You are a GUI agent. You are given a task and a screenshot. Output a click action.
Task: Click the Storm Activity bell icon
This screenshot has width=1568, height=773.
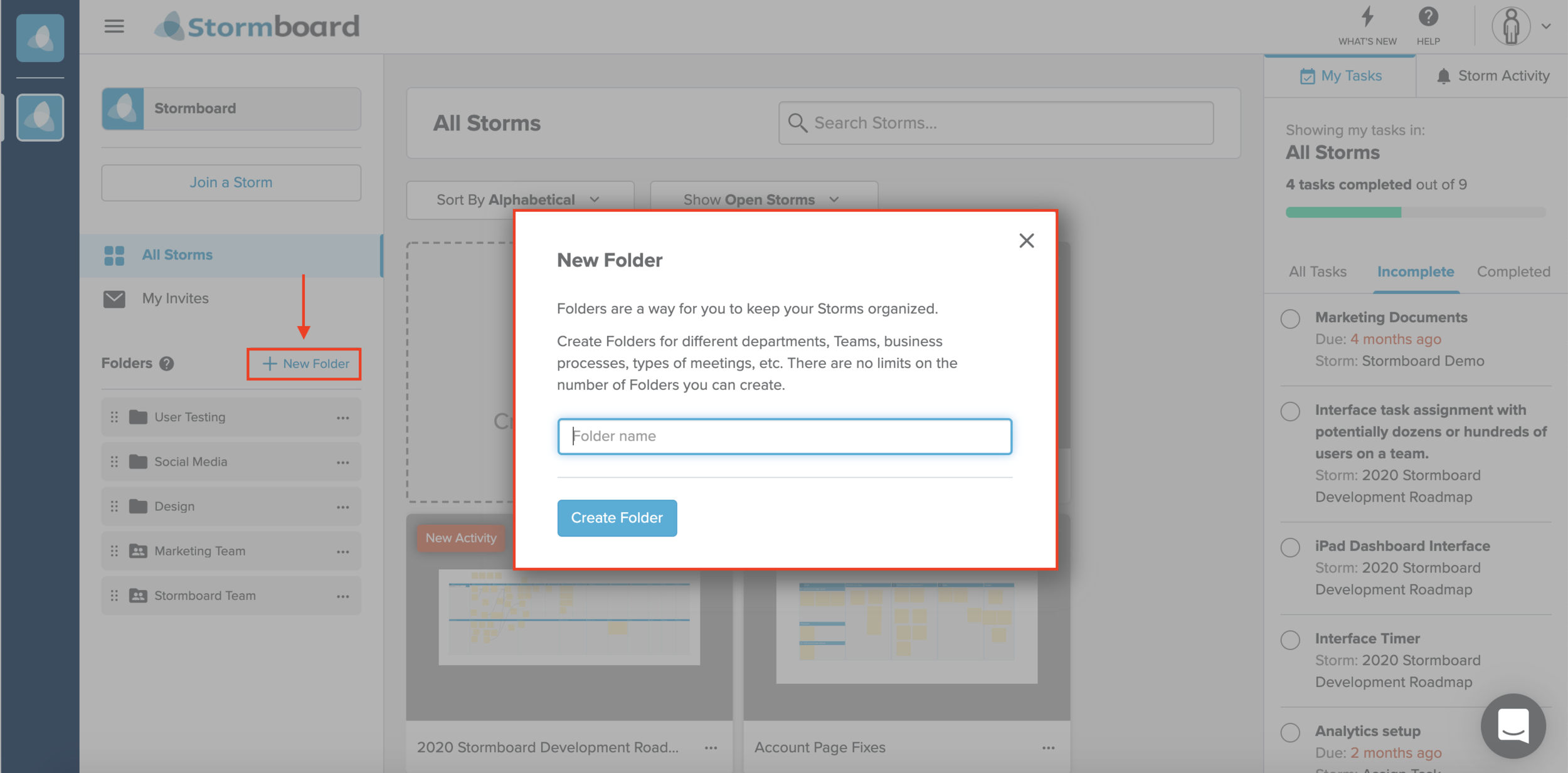1443,76
